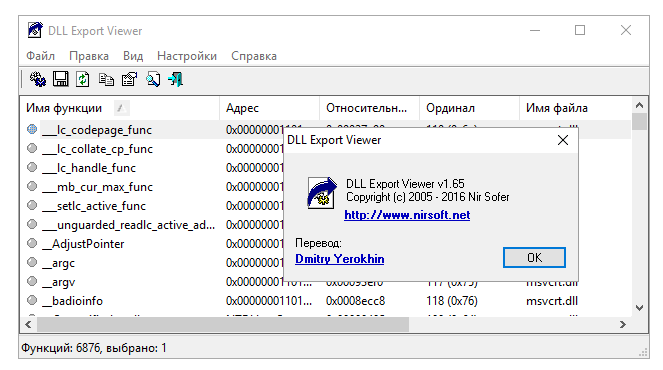Select the _argc function name
Viewport: 663px width, 370px height.
click(x=58, y=263)
